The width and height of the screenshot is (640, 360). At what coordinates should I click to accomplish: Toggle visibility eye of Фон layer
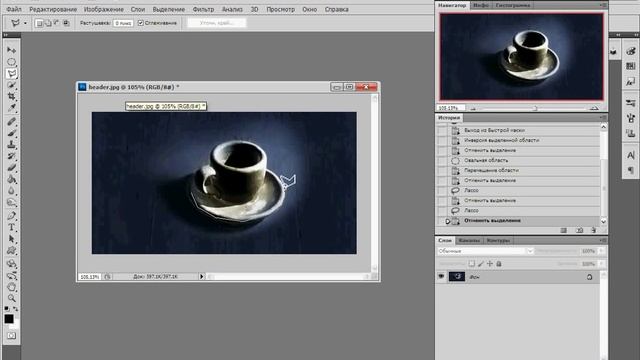(x=441, y=276)
